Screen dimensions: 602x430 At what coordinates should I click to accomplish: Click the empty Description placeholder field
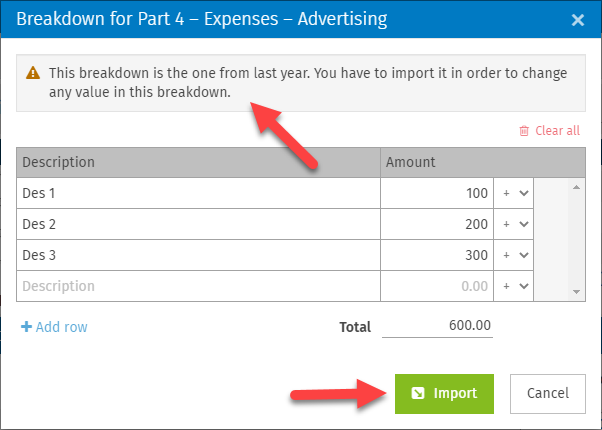pos(198,286)
